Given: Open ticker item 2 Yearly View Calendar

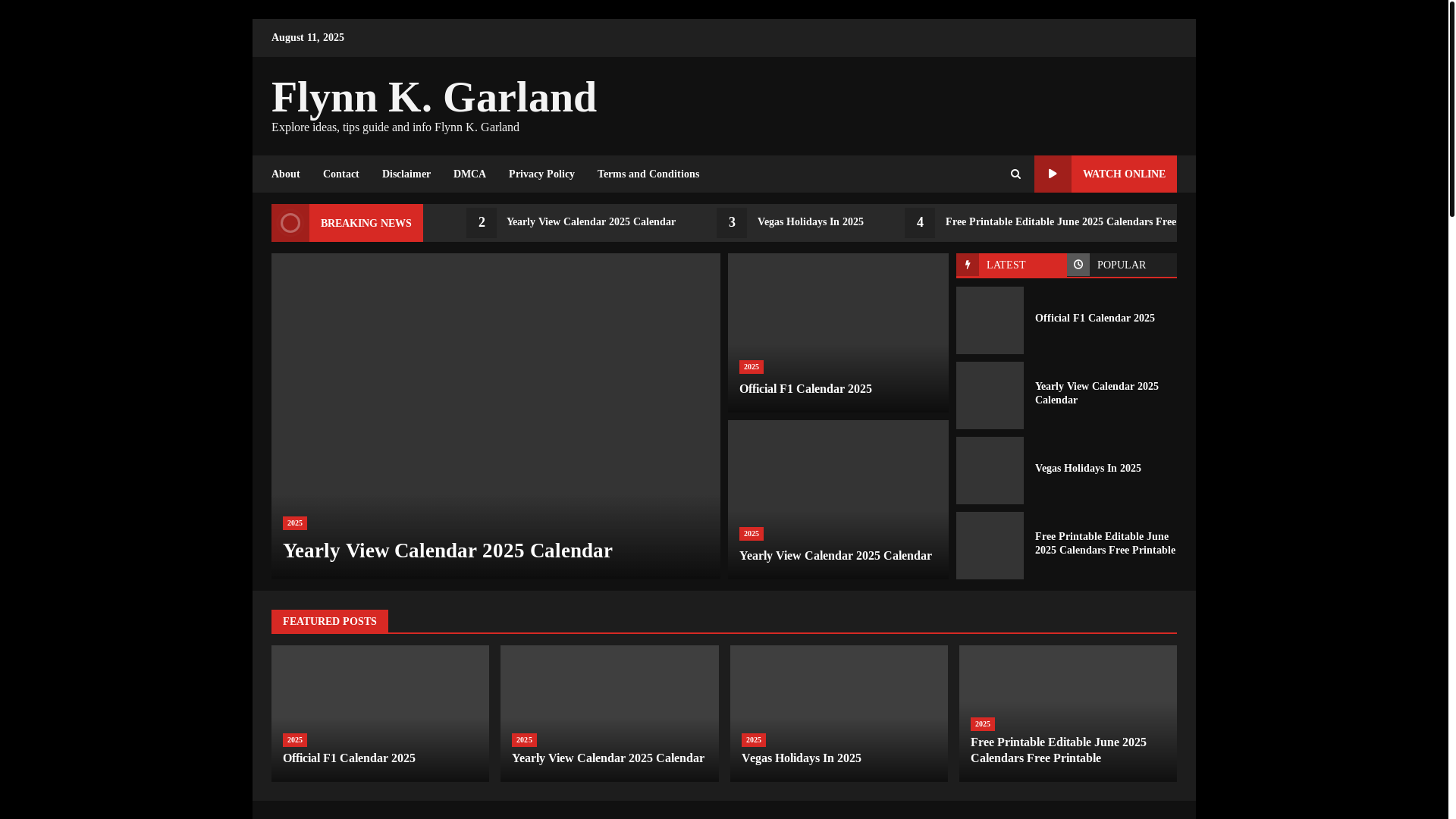Looking at the screenshot, I should coord(591,222).
